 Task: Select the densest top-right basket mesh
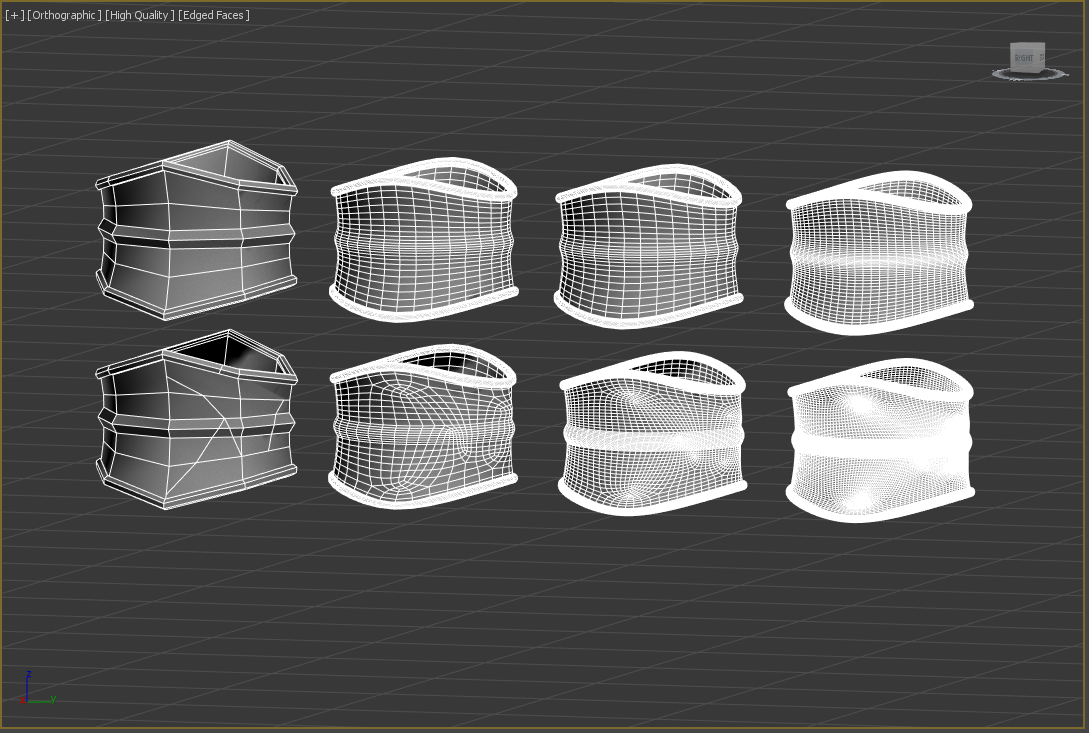(x=879, y=253)
